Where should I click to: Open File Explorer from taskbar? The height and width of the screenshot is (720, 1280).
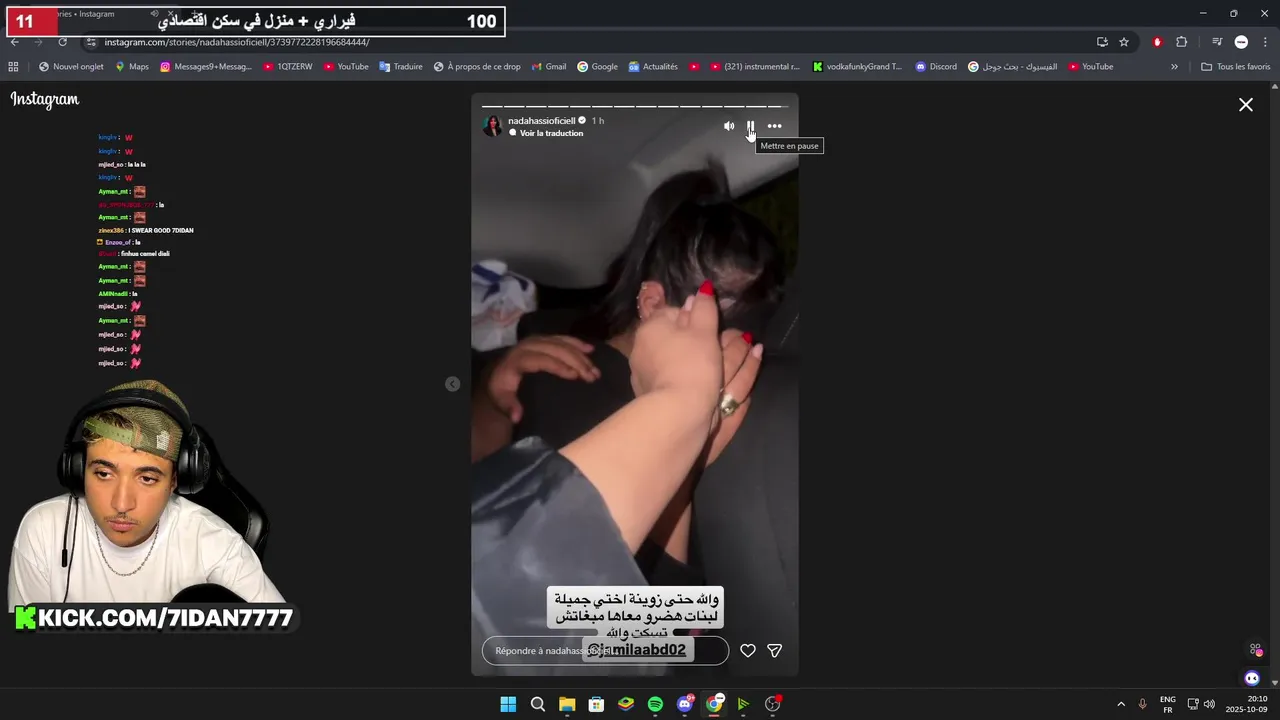(x=567, y=704)
